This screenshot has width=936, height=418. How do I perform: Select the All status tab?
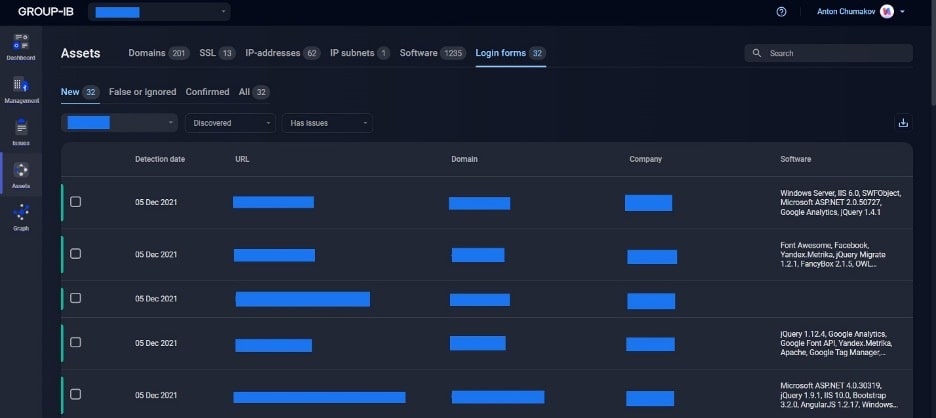tap(254, 92)
